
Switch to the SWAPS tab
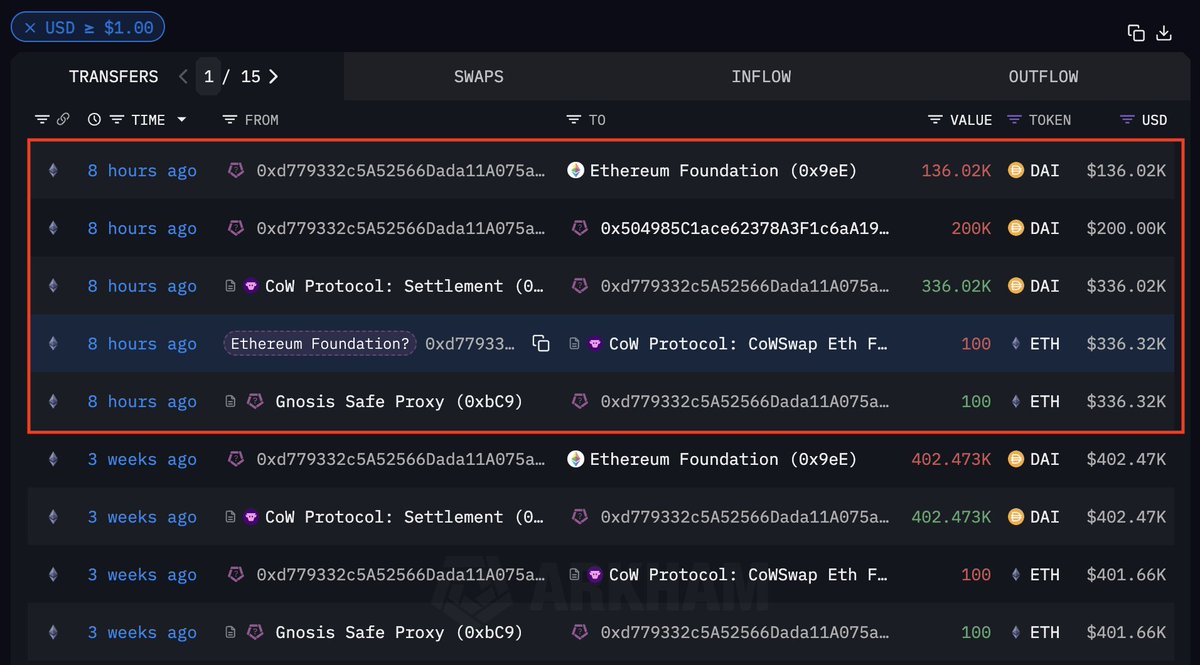(479, 77)
